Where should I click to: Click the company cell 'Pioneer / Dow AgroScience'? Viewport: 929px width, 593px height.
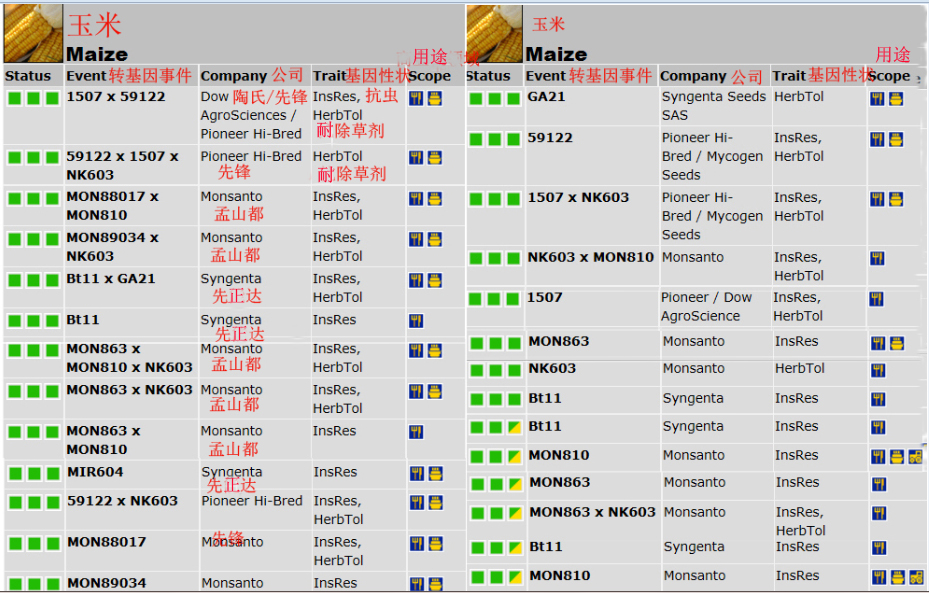pyautogui.click(x=706, y=307)
